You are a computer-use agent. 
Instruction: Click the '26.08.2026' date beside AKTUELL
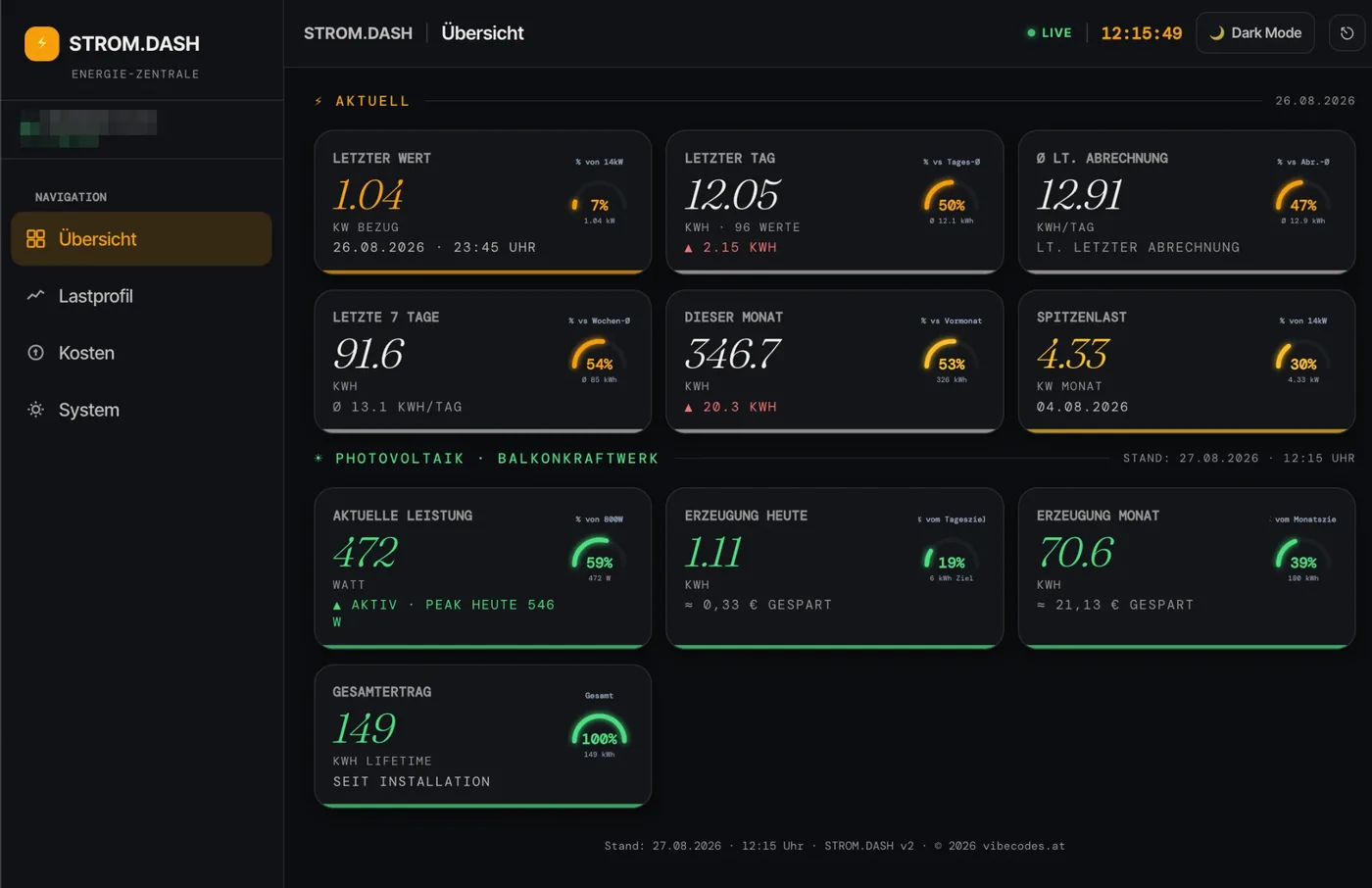pos(1315,101)
